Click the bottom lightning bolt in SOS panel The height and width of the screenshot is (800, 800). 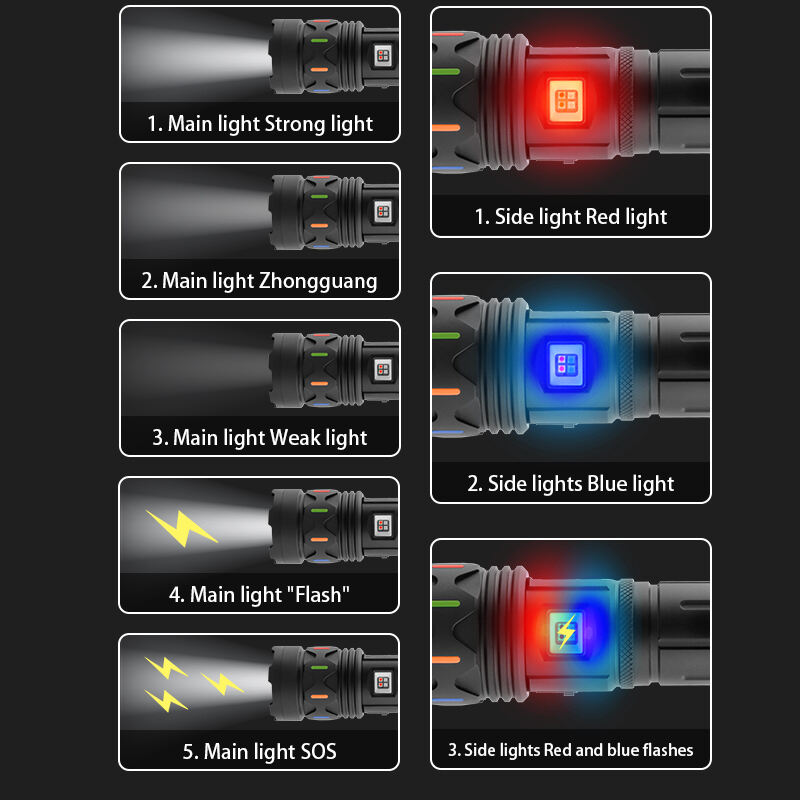(x=166, y=700)
